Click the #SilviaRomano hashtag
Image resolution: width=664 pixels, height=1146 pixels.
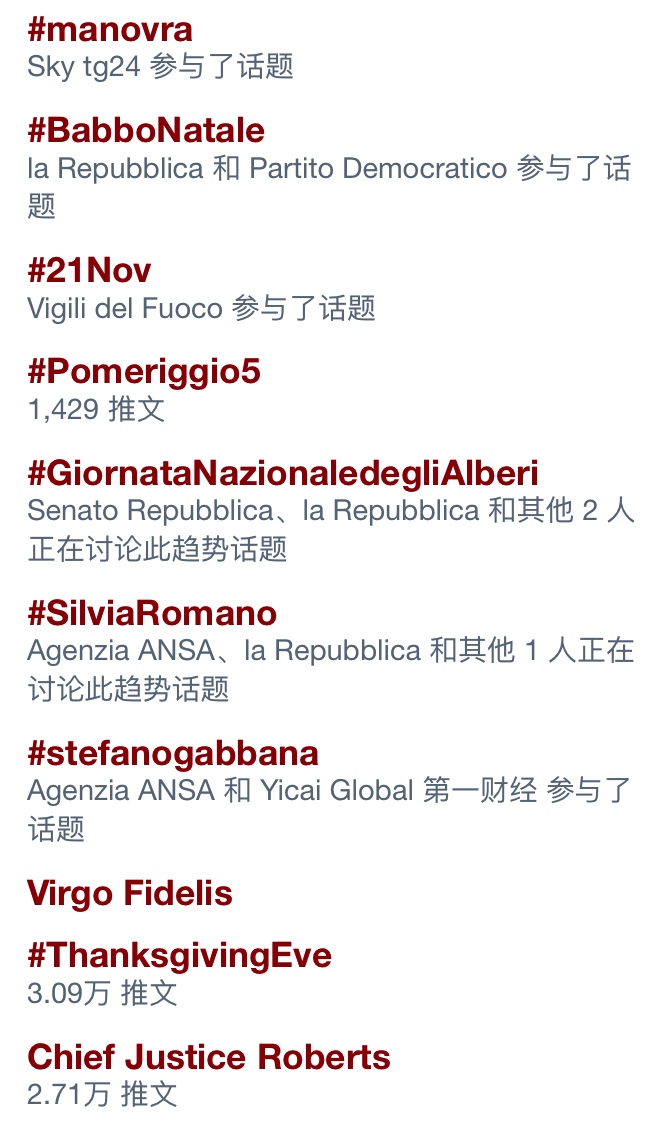pos(152,613)
